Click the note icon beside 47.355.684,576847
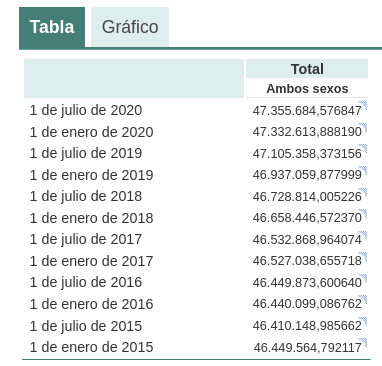 (363, 105)
